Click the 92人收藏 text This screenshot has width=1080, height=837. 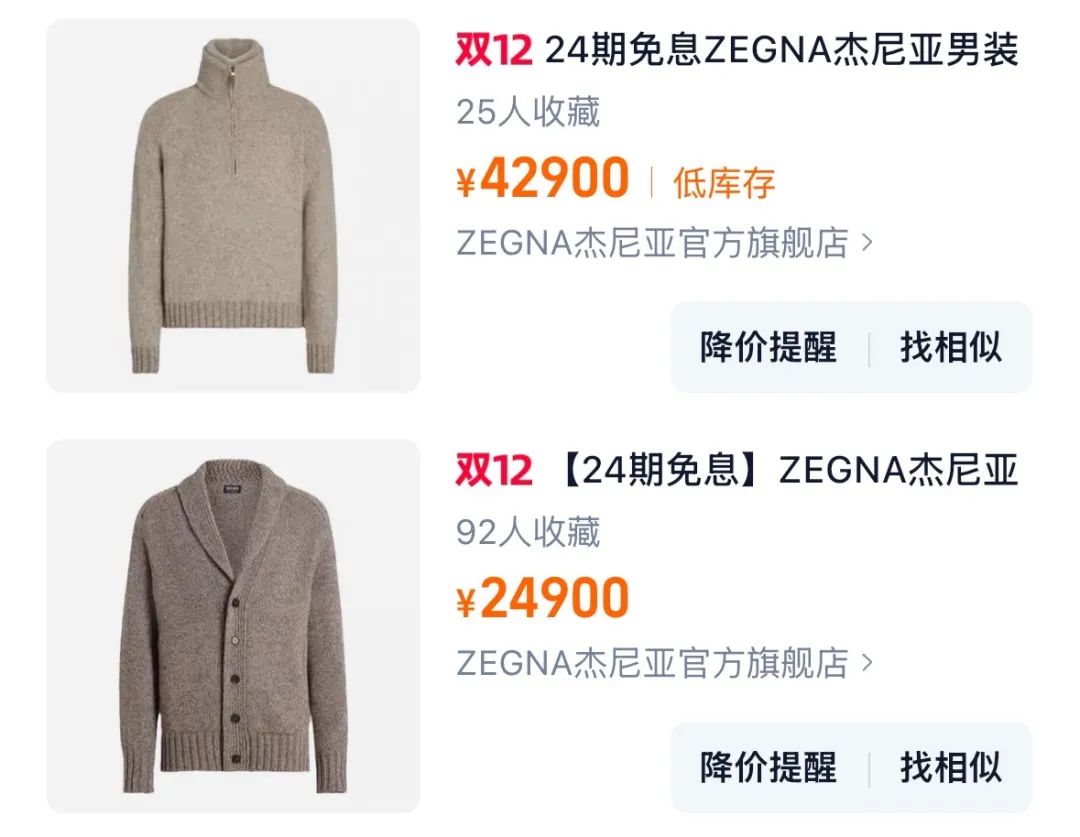[528, 532]
